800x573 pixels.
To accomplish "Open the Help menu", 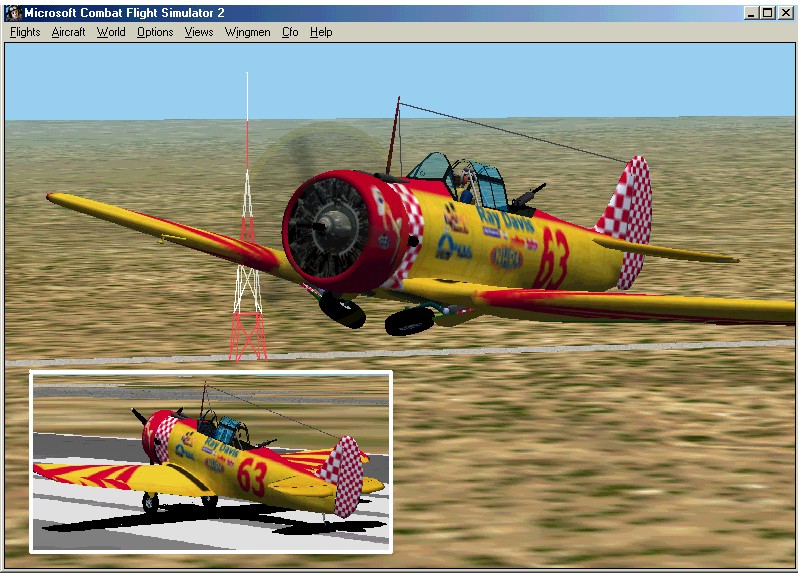I will (321, 32).
